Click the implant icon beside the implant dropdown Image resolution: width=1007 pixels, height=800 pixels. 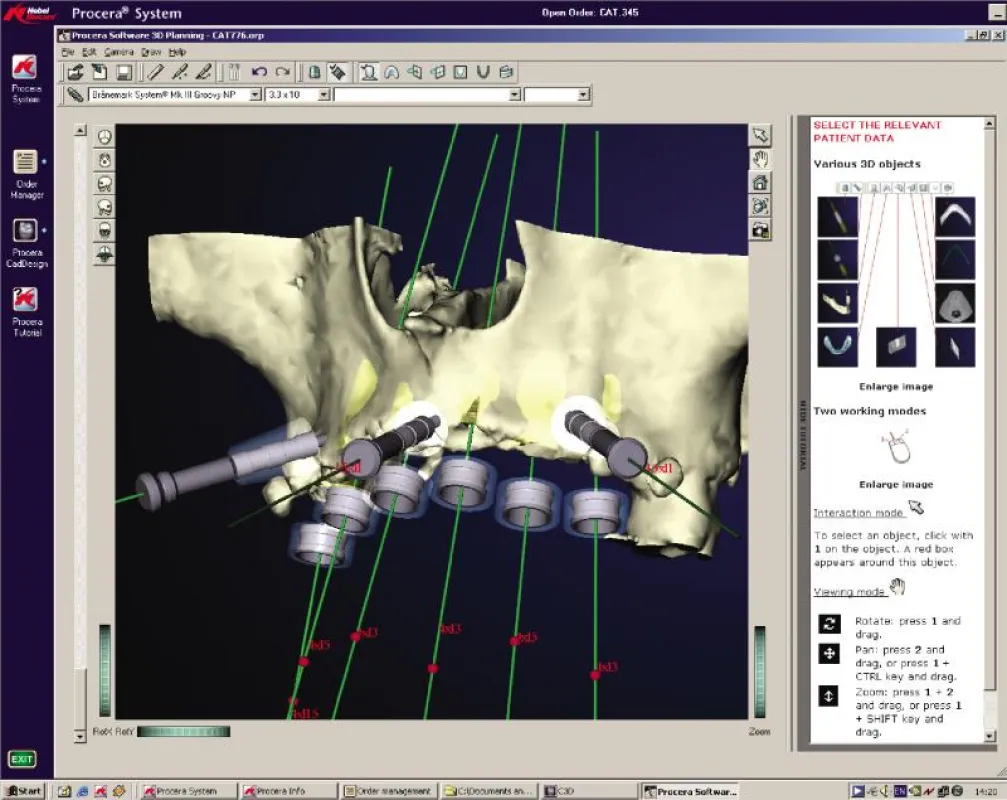[x=75, y=95]
